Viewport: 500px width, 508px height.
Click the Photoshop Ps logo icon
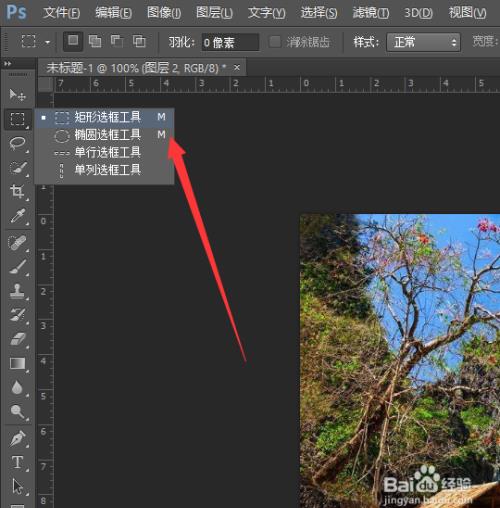[16, 12]
